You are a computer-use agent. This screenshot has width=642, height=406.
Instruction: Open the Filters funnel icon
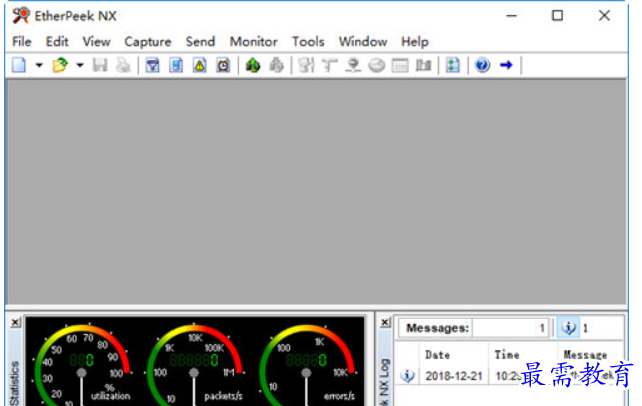(x=152, y=65)
